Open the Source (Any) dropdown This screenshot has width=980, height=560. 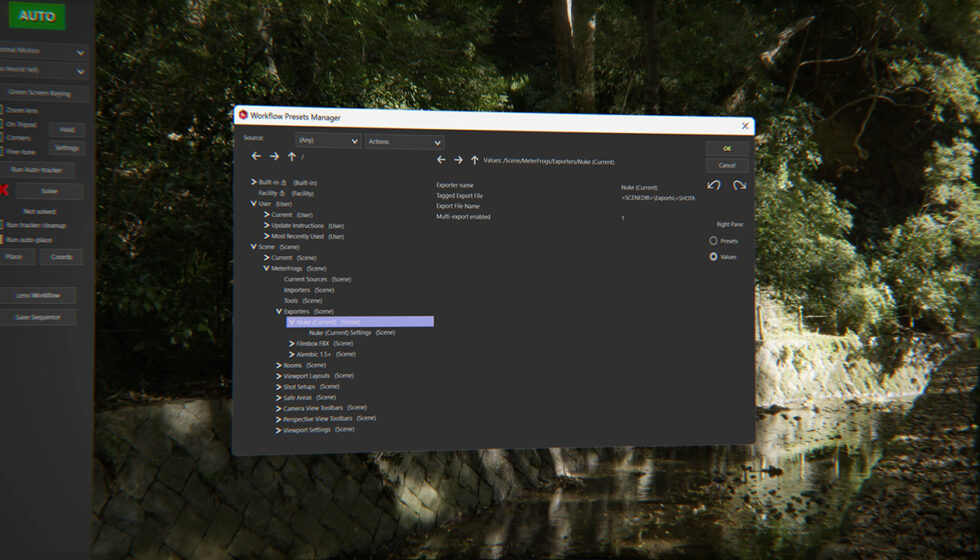coord(328,141)
